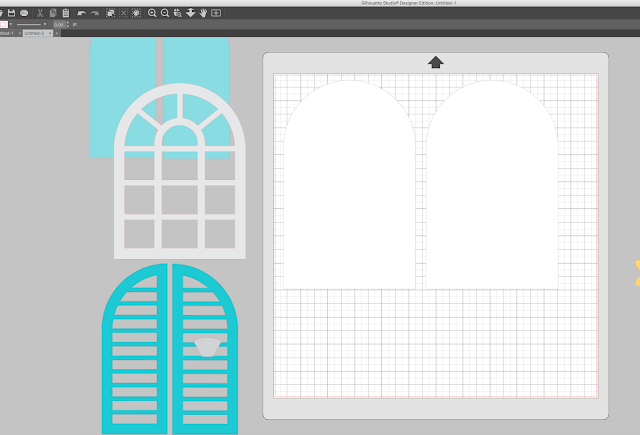The width and height of the screenshot is (640, 435).
Task: Switch to the Untitled-1 tab
Action: 7,33
